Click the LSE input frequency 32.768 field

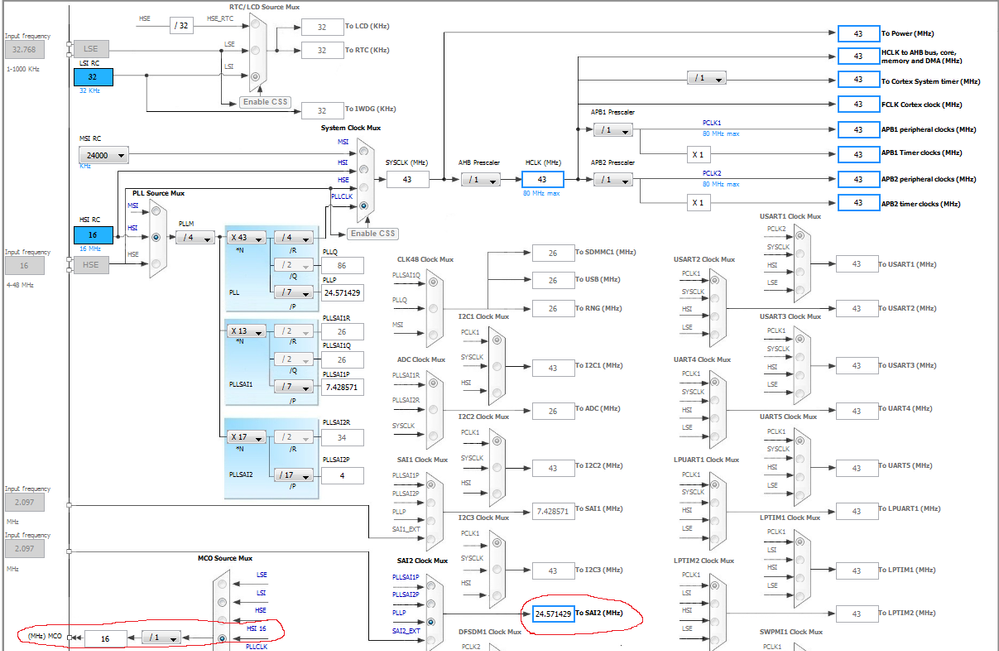point(24,49)
